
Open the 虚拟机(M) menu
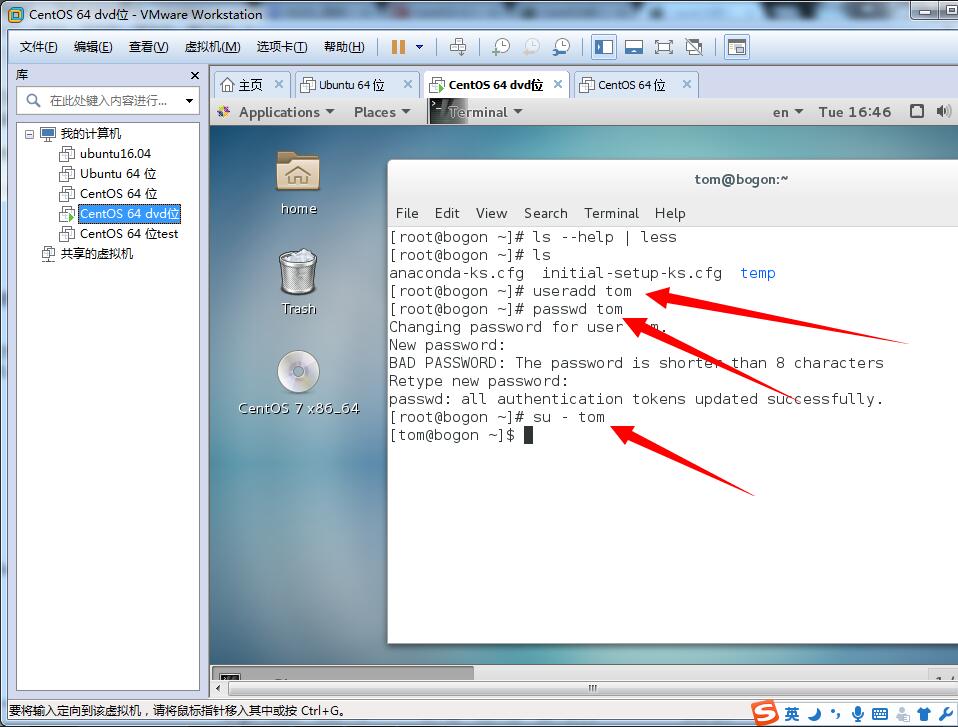pos(212,47)
